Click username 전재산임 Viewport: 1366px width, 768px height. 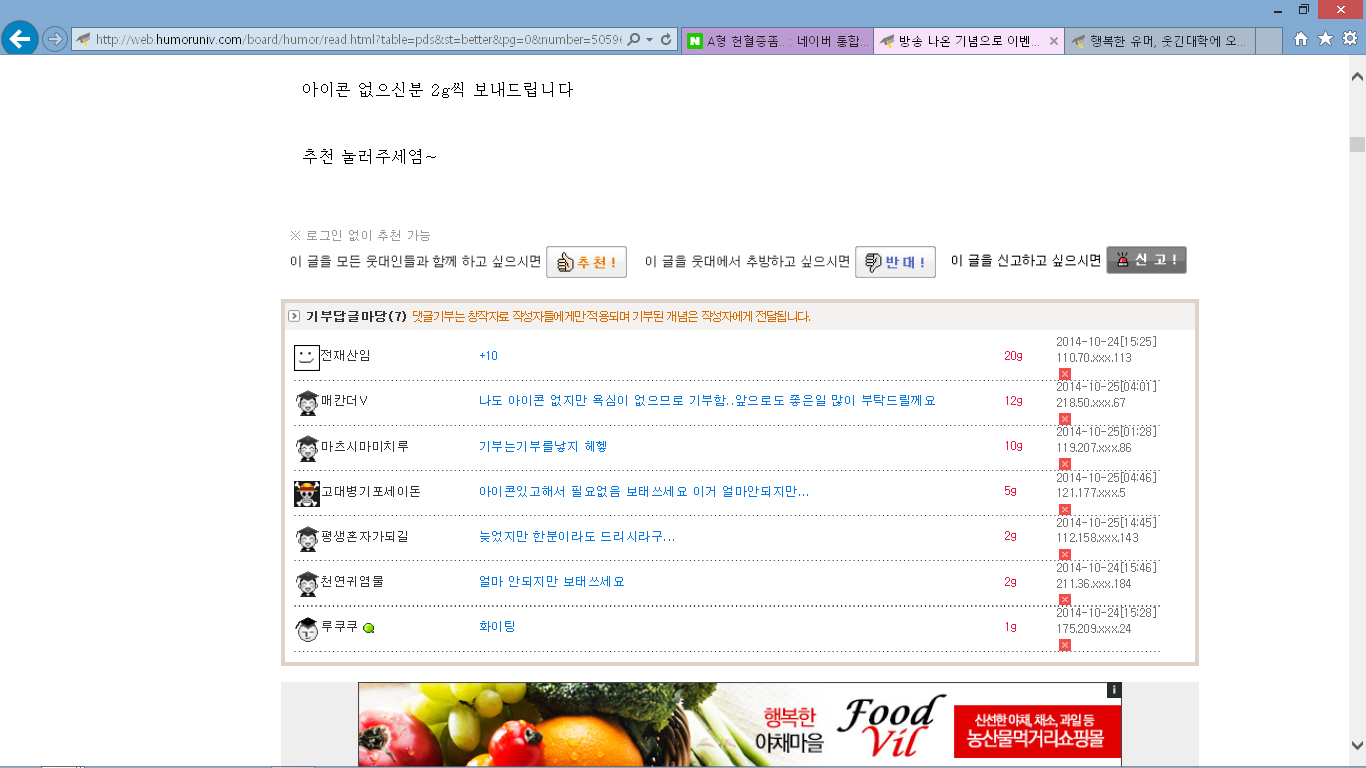click(x=345, y=355)
